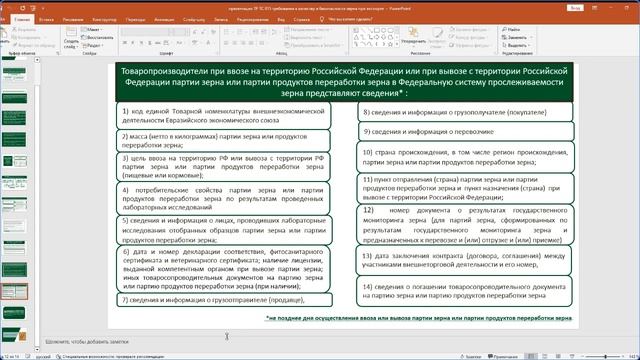Open the Review (Рецензирование) tab
This screenshot has height=360, width=640.
click(x=253, y=19)
